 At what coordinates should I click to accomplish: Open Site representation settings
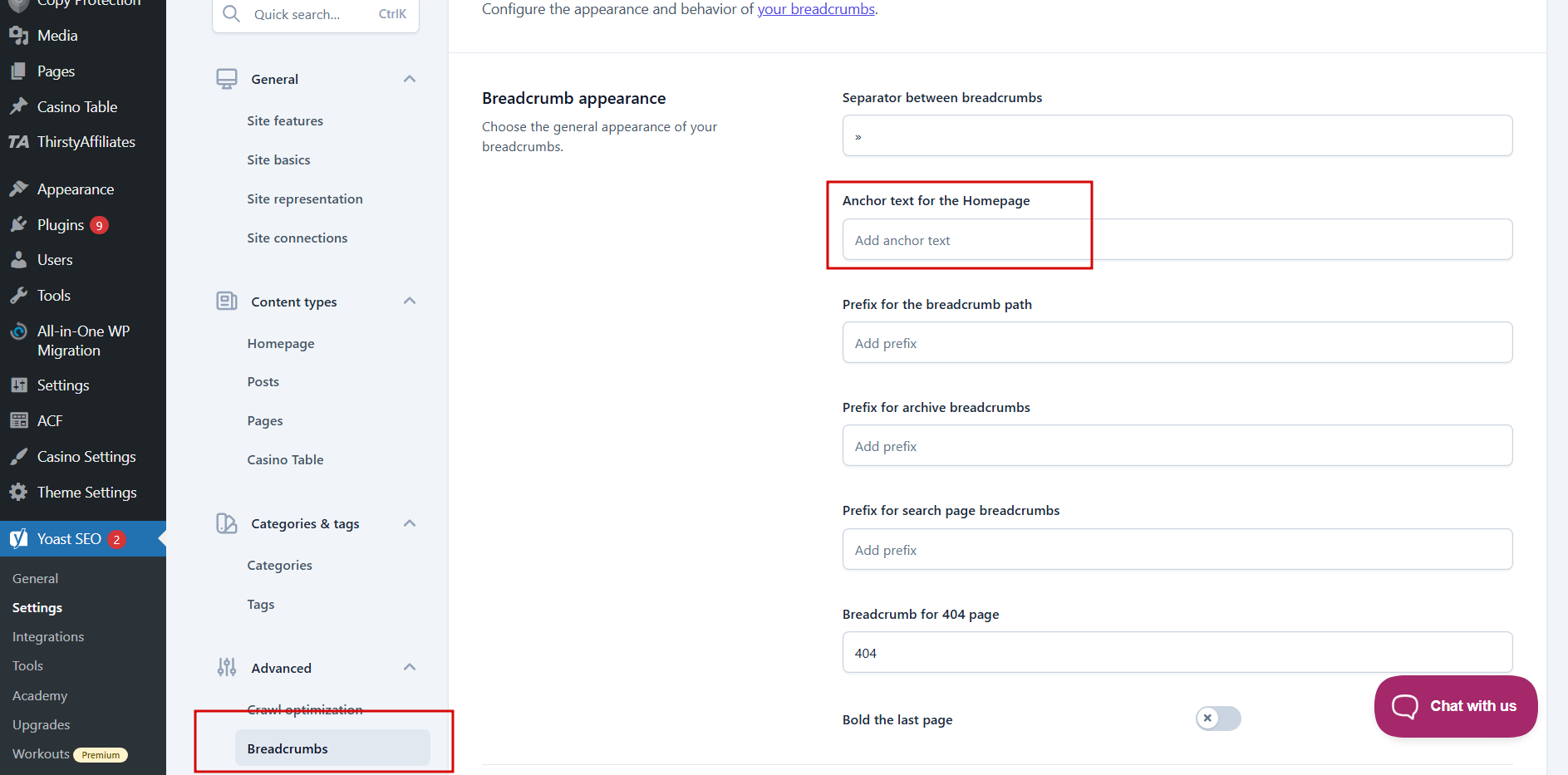coord(305,199)
